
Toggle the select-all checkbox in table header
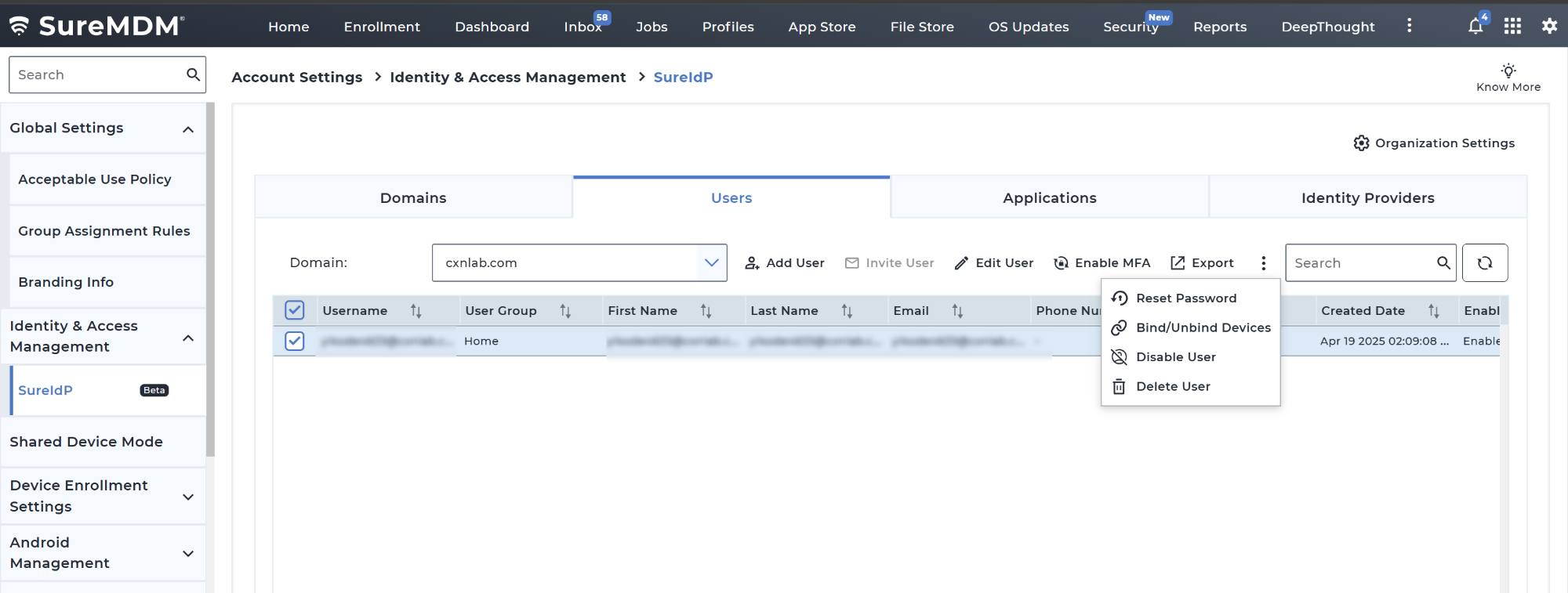coord(295,311)
